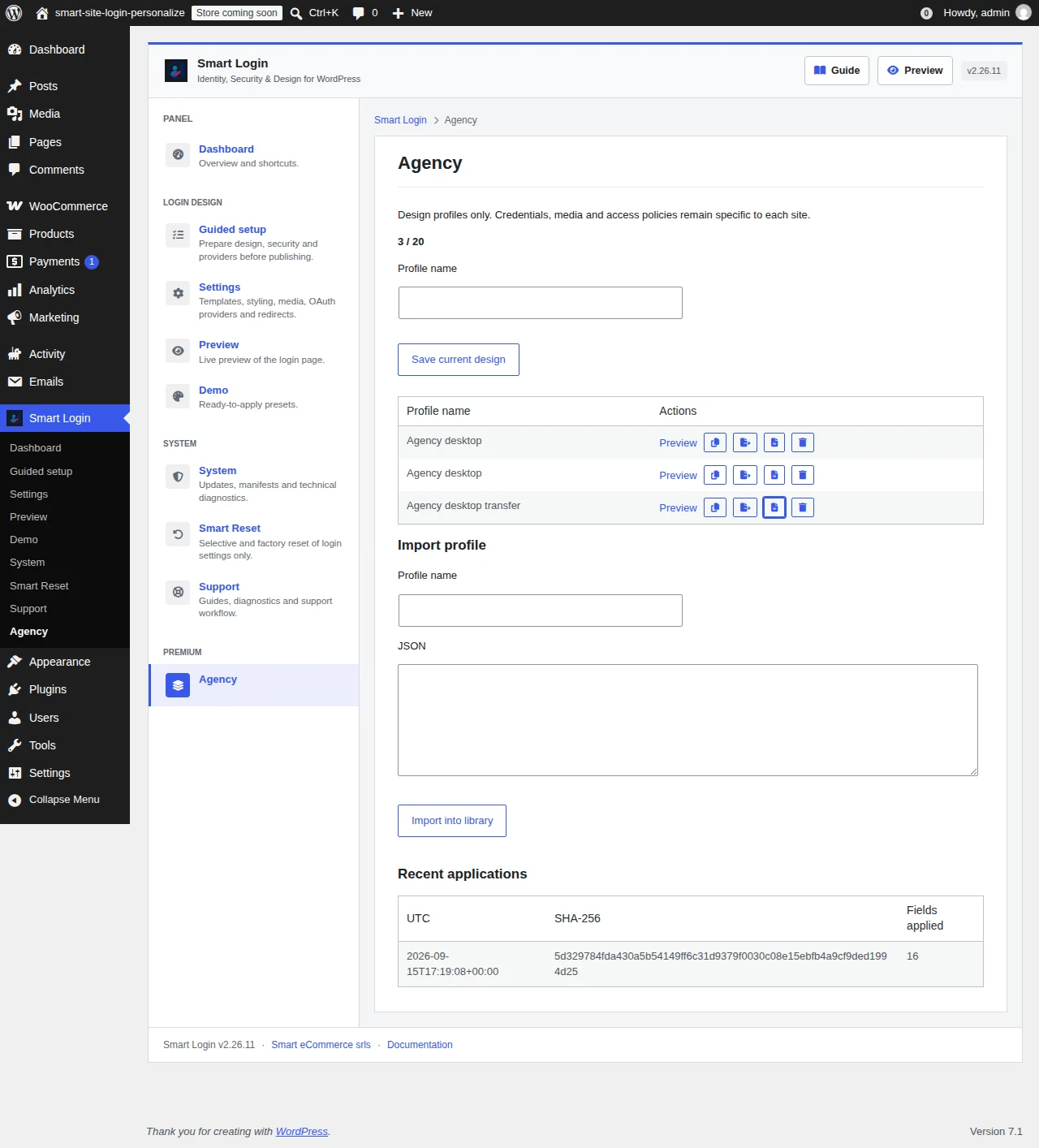
Task: Click the Products archive box icon
Action: pos(15,234)
